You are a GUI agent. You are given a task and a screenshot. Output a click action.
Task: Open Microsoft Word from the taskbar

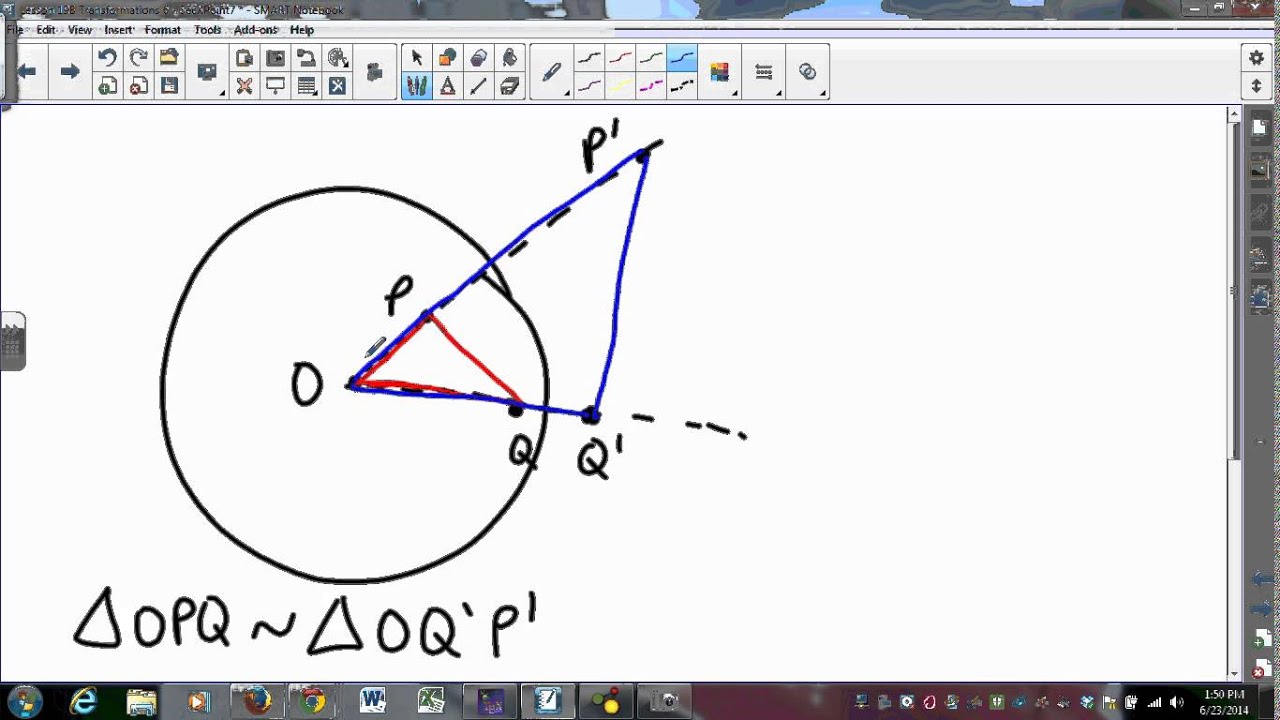tap(372, 701)
